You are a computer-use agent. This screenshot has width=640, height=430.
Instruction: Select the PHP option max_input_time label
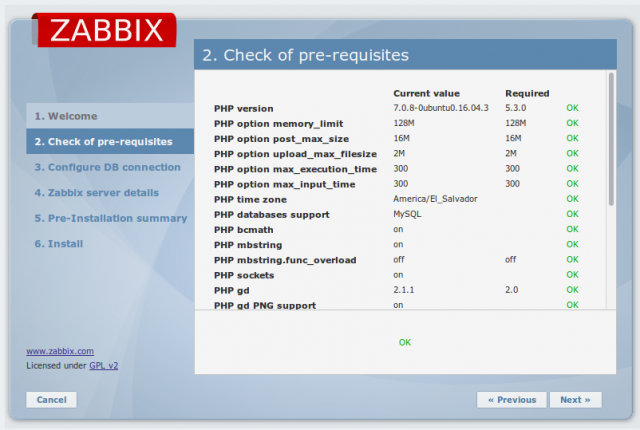click(x=284, y=184)
